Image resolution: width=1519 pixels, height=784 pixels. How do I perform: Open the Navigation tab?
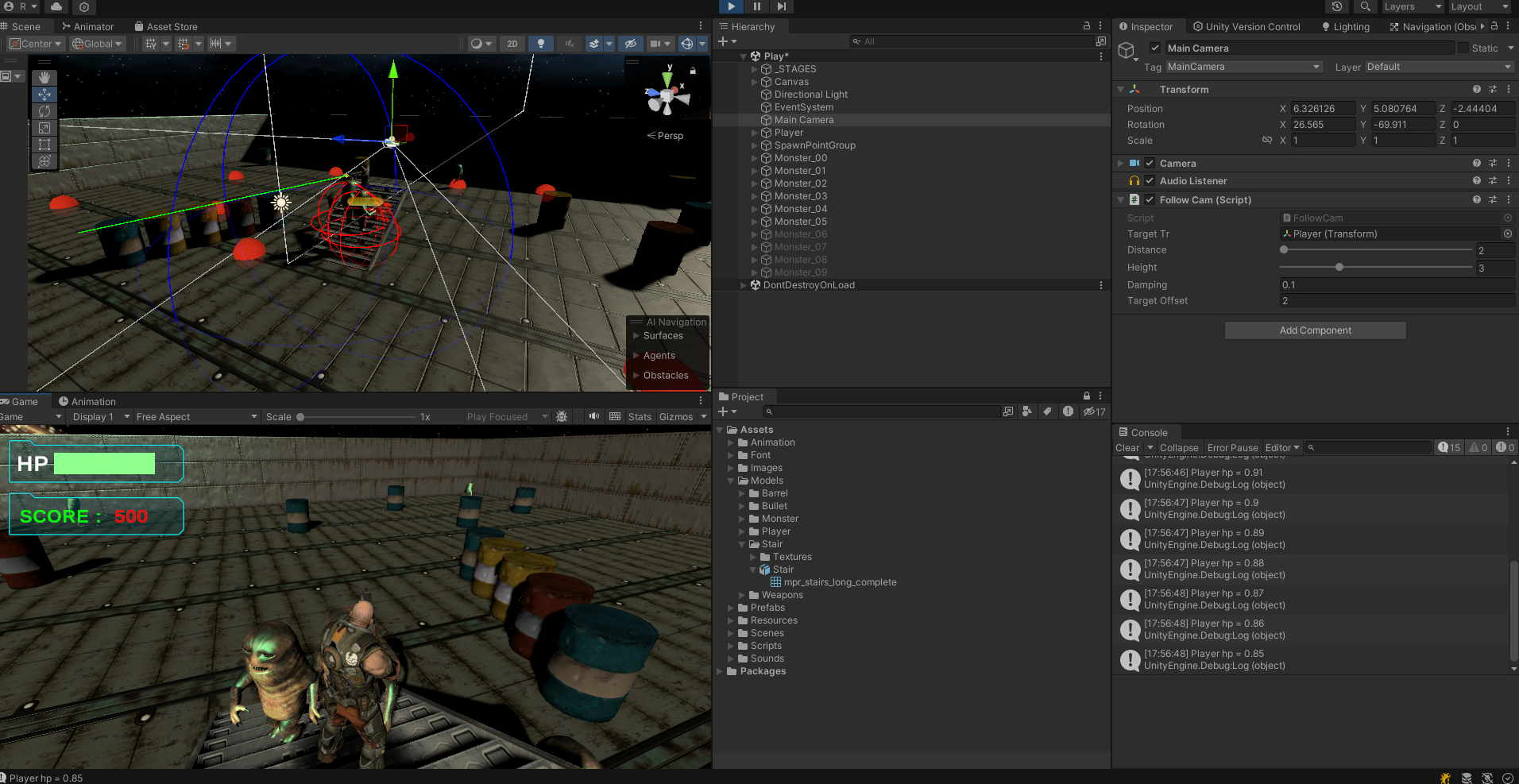(x=1432, y=26)
